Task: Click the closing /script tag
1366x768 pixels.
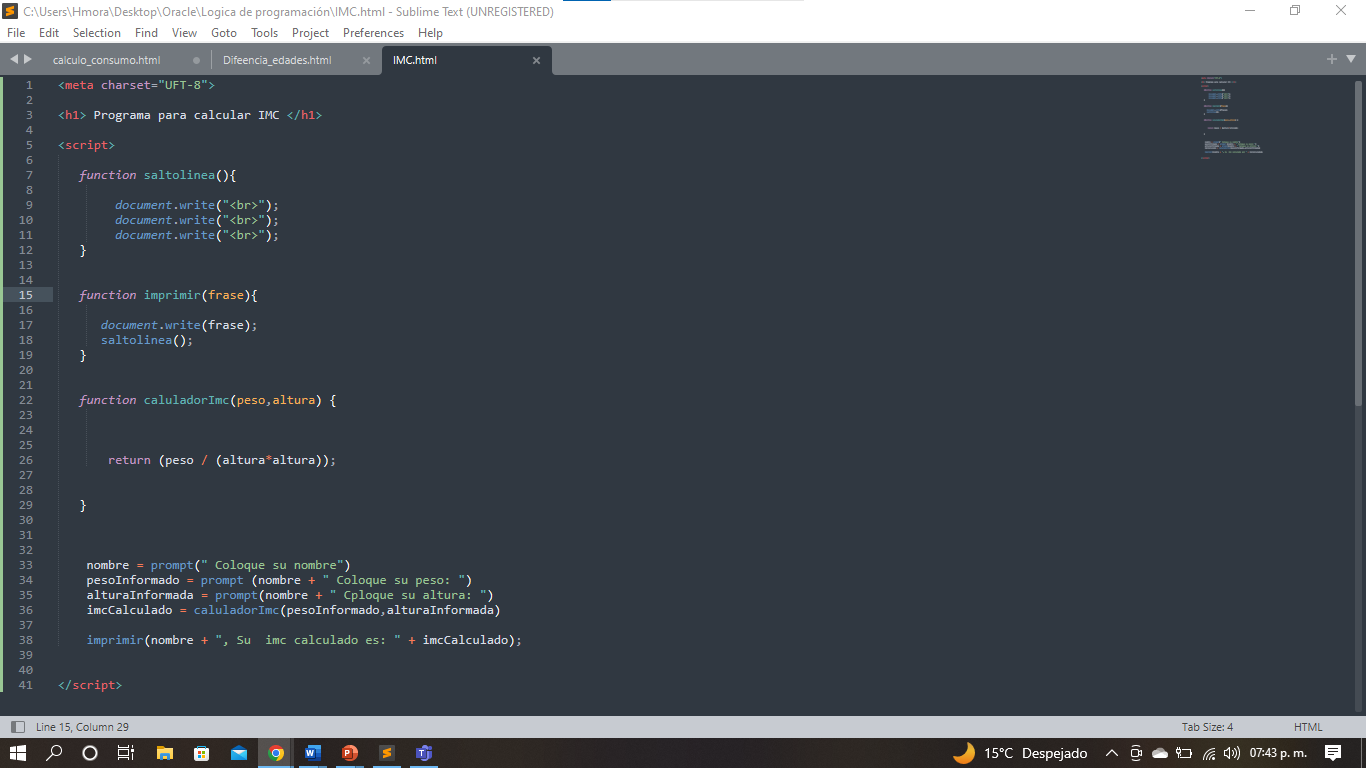Action: pos(90,685)
